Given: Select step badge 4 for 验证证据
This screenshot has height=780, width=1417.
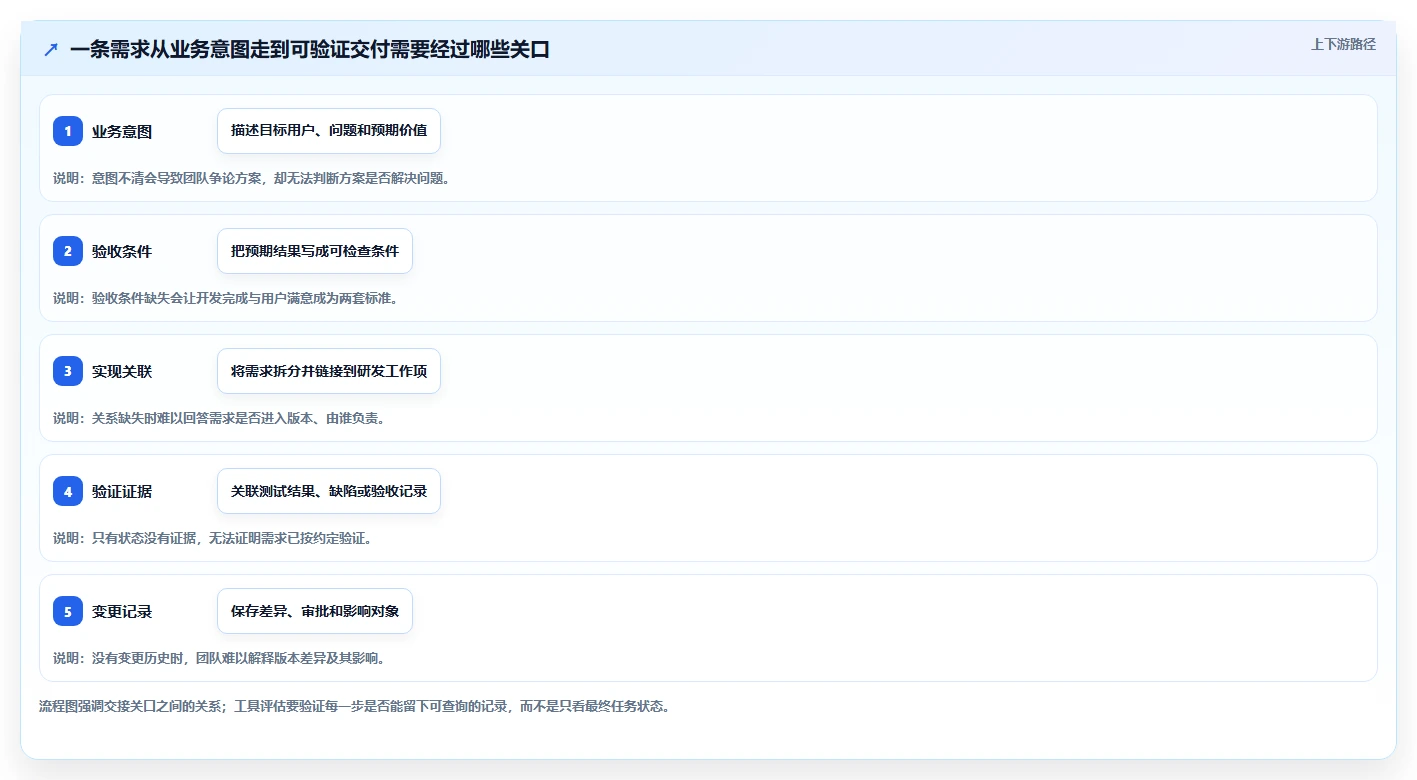Looking at the screenshot, I should pos(68,491).
